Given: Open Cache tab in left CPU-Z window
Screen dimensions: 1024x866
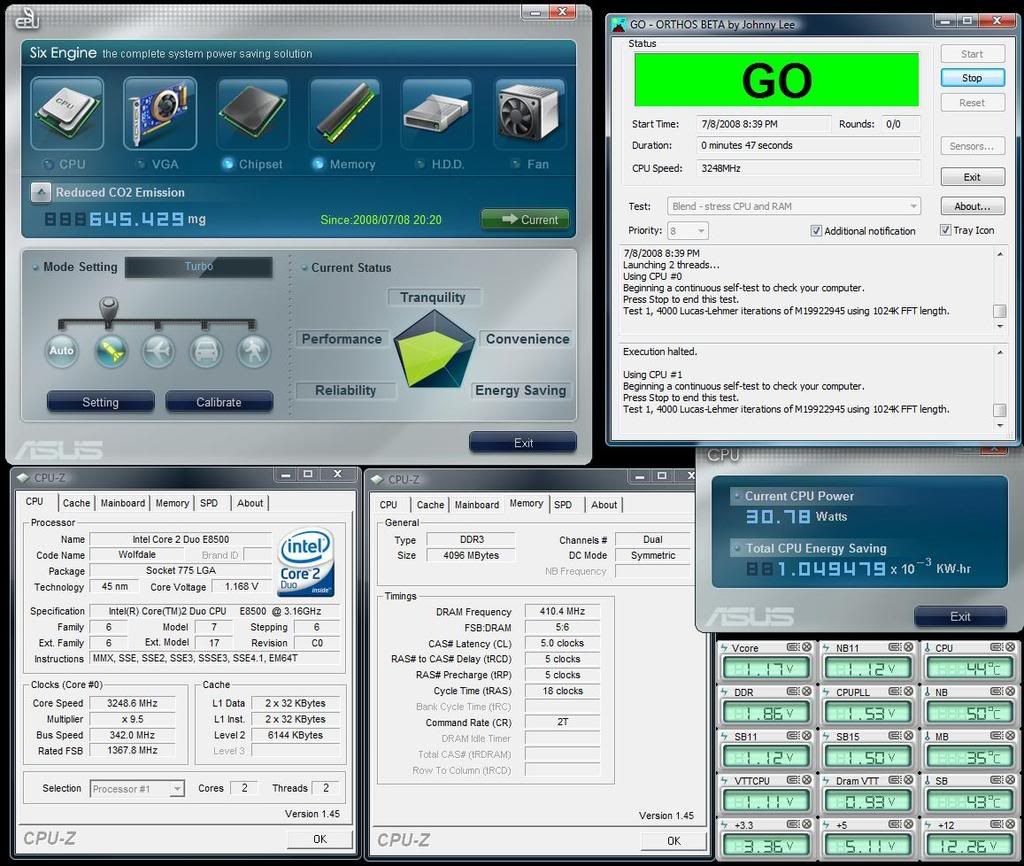Looking at the screenshot, I should click(x=76, y=503).
